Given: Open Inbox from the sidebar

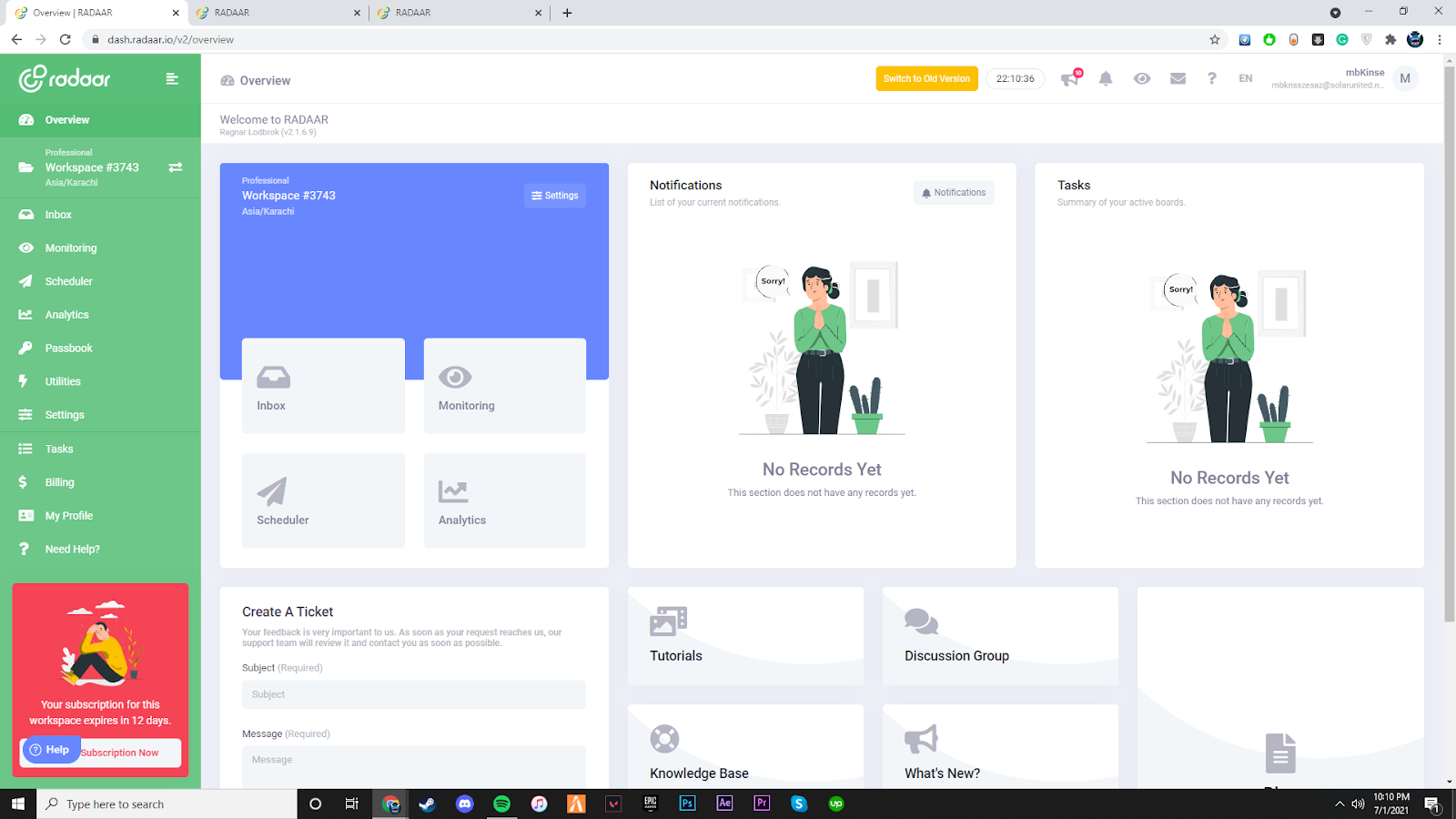Looking at the screenshot, I should [x=100, y=215].
